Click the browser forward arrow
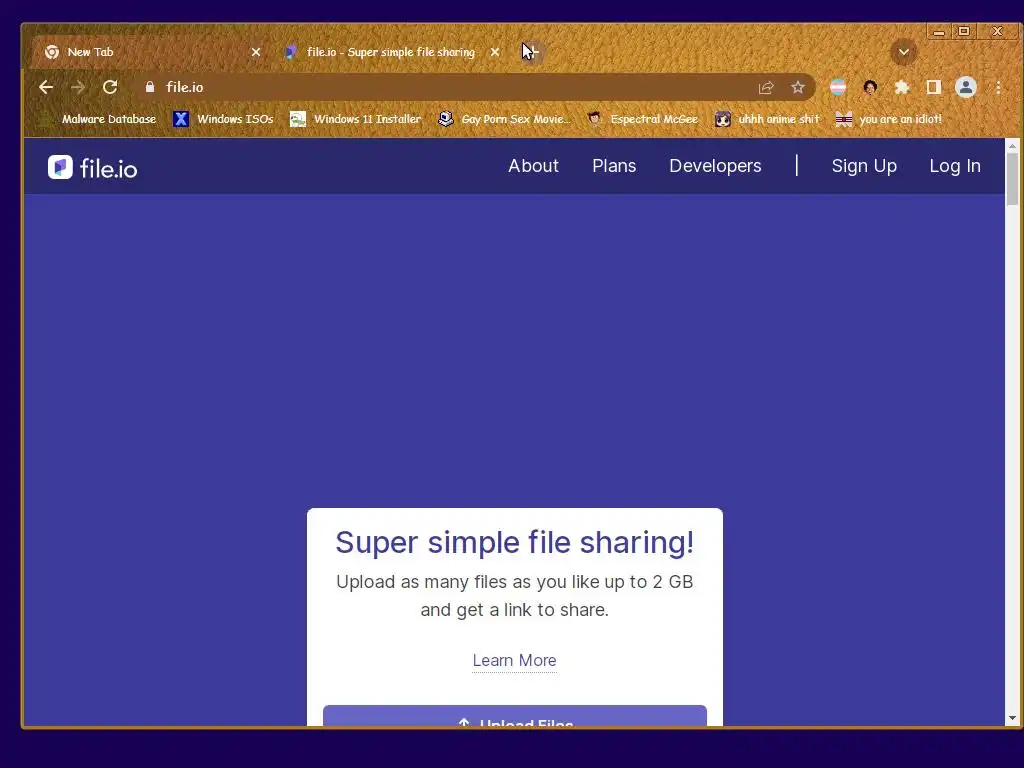Viewport: 1024px width, 768px height. click(x=78, y=87)
